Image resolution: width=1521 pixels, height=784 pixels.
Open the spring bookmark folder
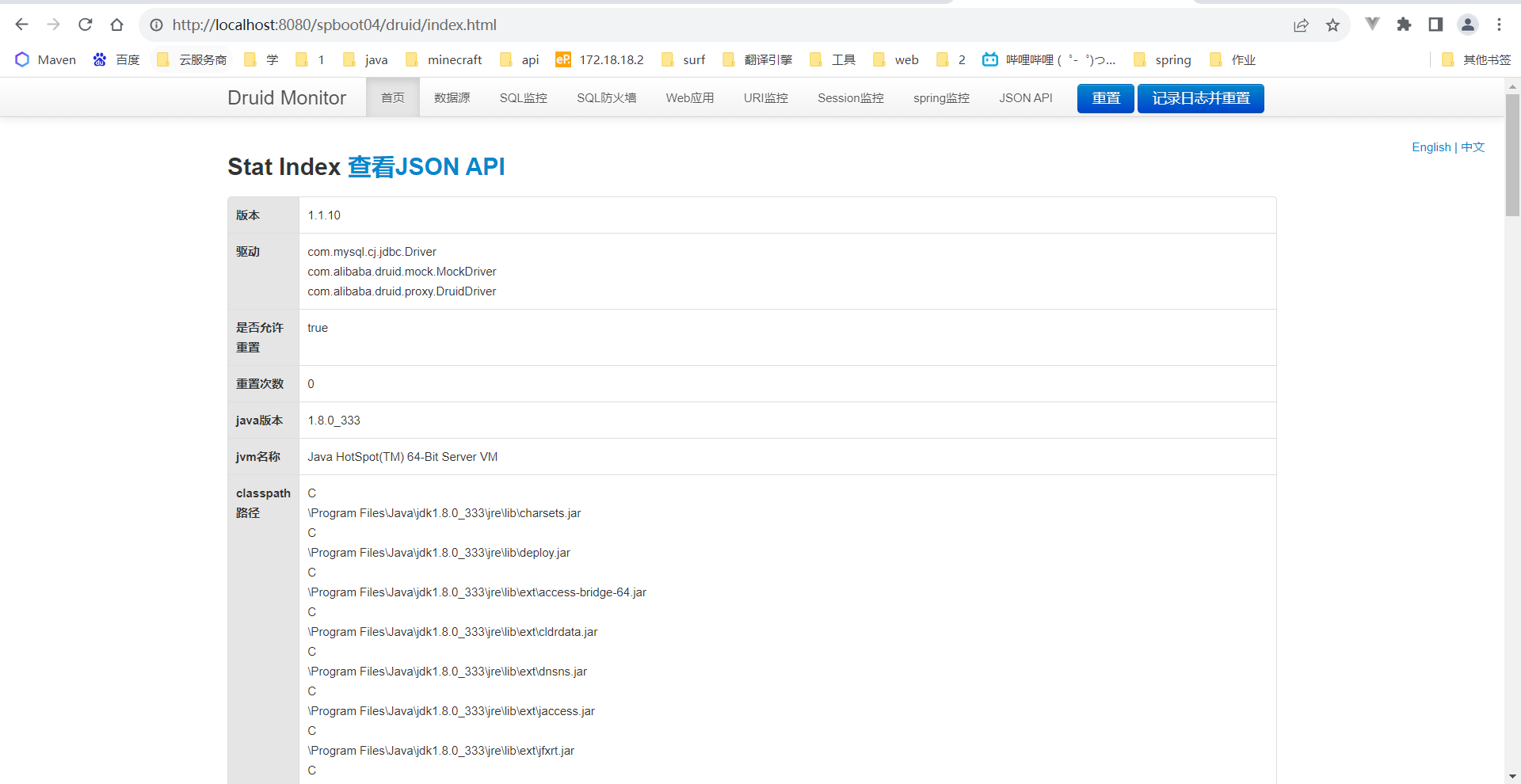[x=1162, y=59]
